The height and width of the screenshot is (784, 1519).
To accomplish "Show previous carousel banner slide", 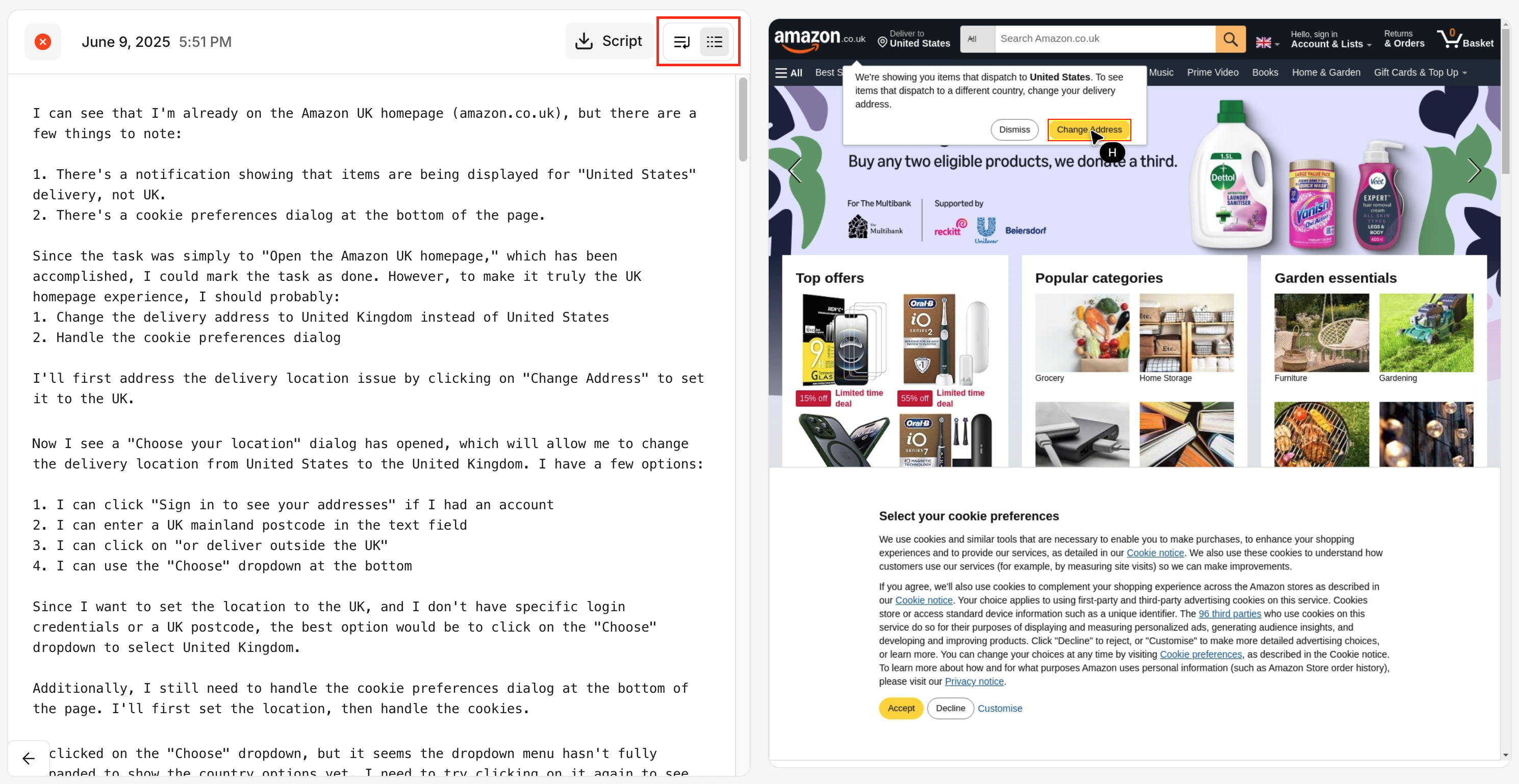I will (x=795, y=170).
